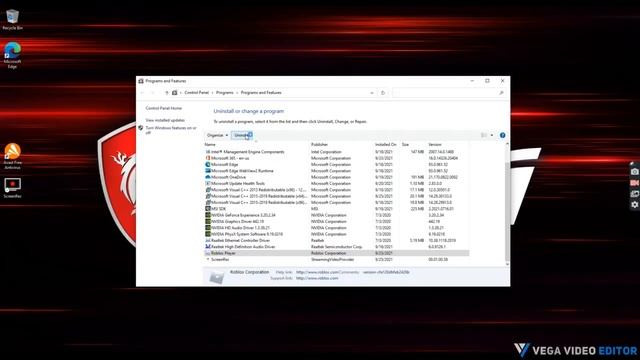640x360 pixels.
Task: Click the ScreenRec camera screenshot icon
Action: (x=634, y=172)
